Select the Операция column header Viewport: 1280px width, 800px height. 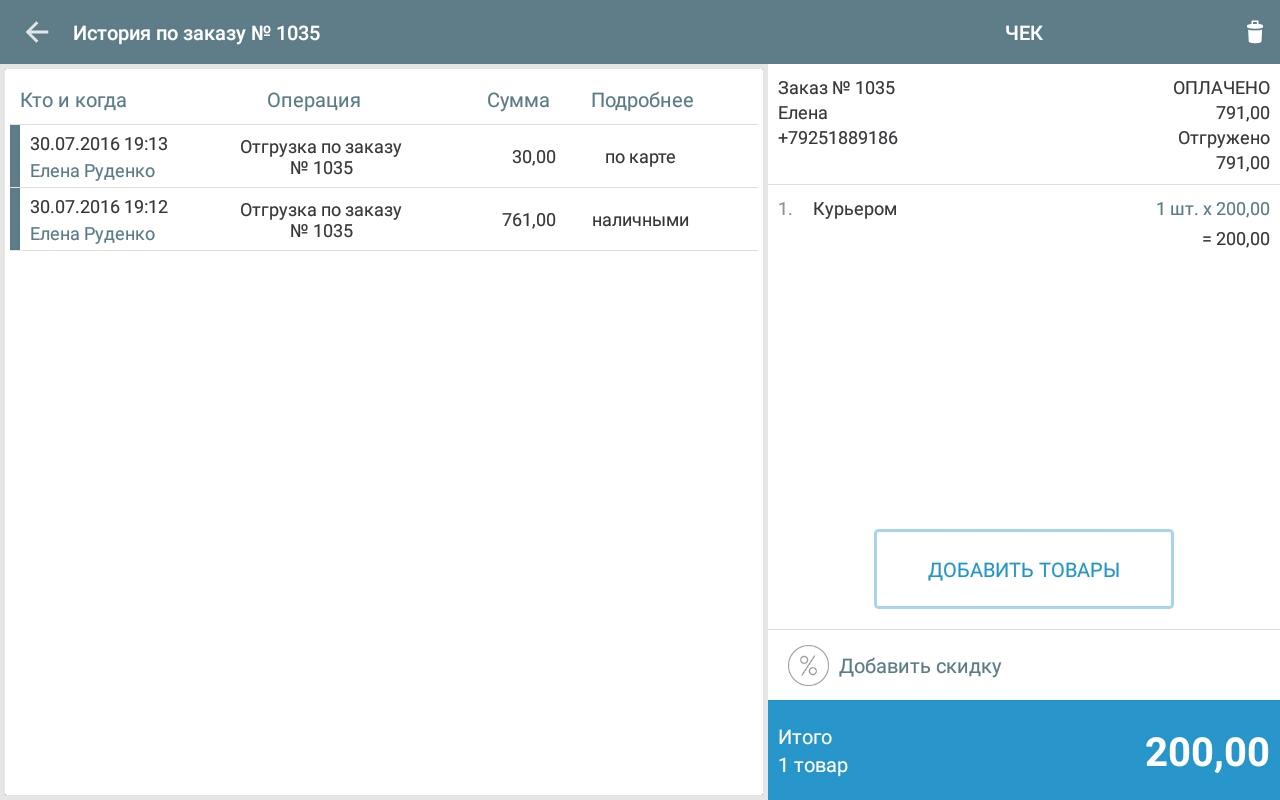click(x=314, y=100)
